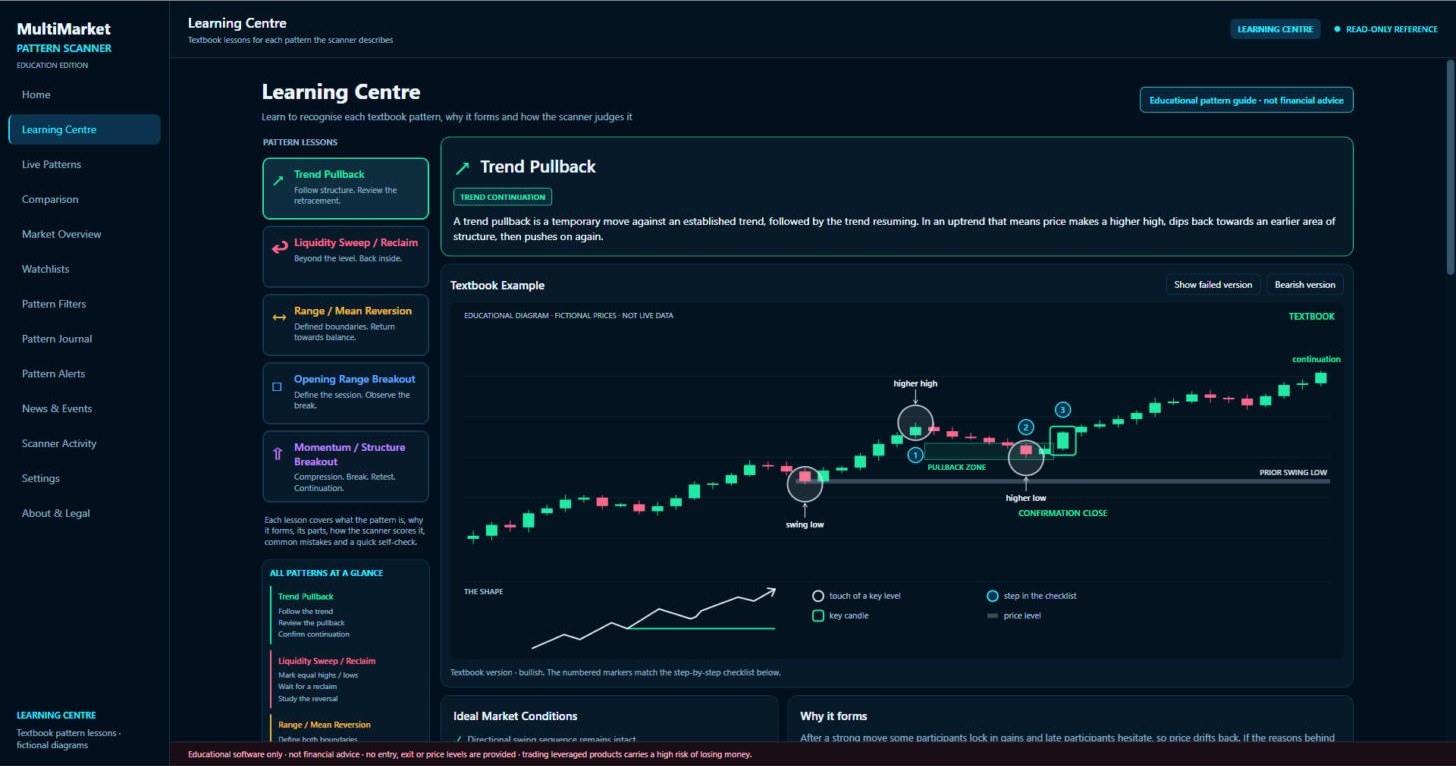The height and width of the screenshot is (766, 1456).
Task: Select the Trend Pullback lesson card
Action: pos(346,188)
